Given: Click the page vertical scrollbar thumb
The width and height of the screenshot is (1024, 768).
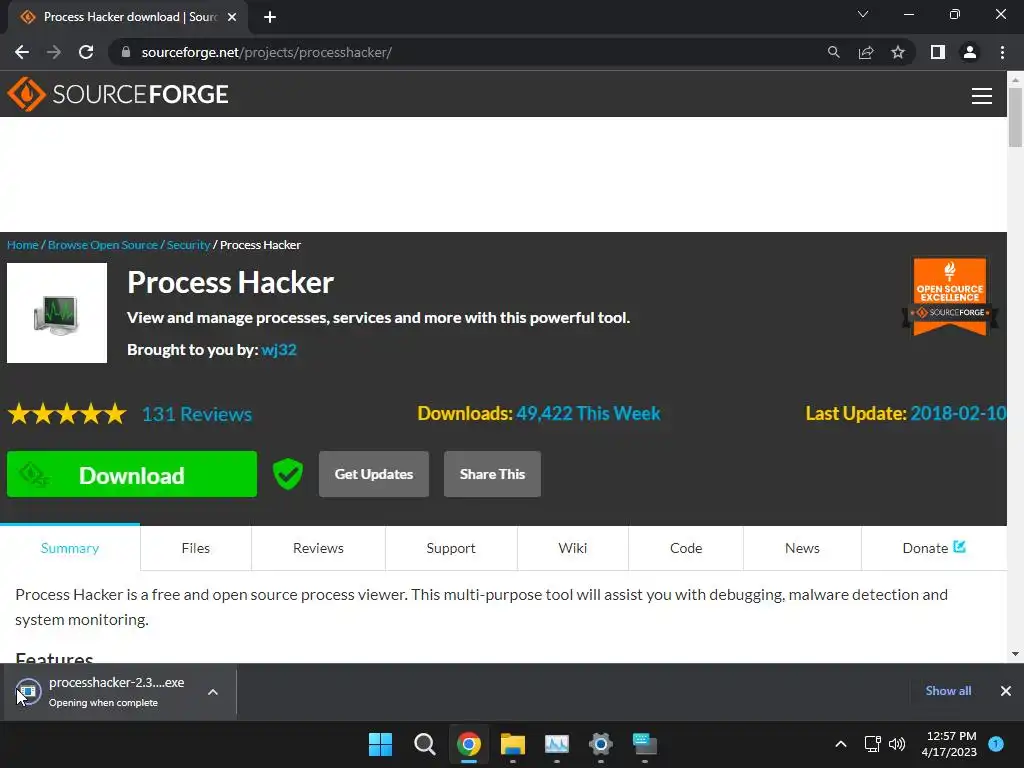Looking at the screenshot, I should (x=1015, y=118).
